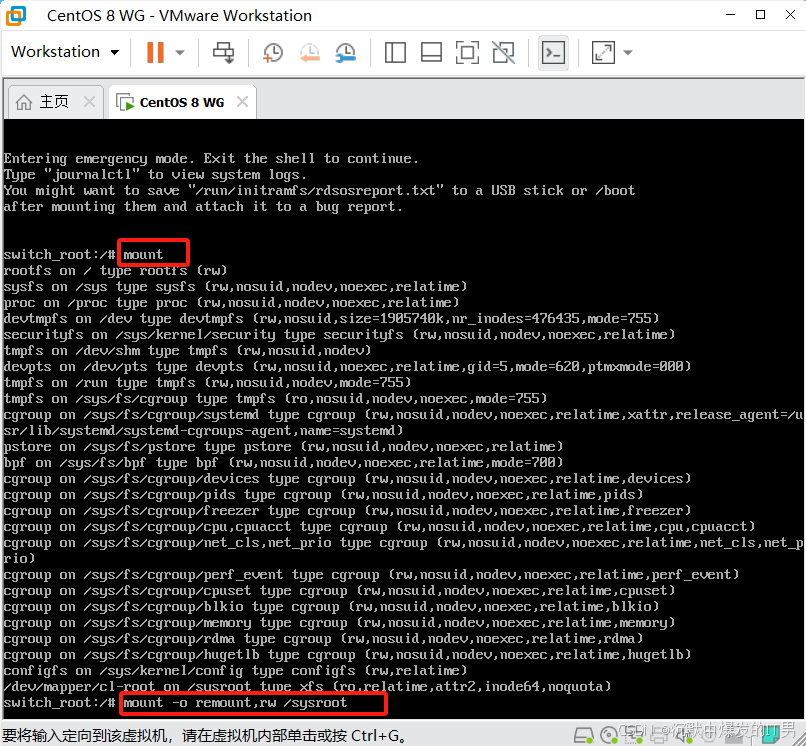Click the 'cgroup on /sys/fs/cgroup/cpuset' line
The height and width of the screenshot is (746, 806).
pos(339,590)
